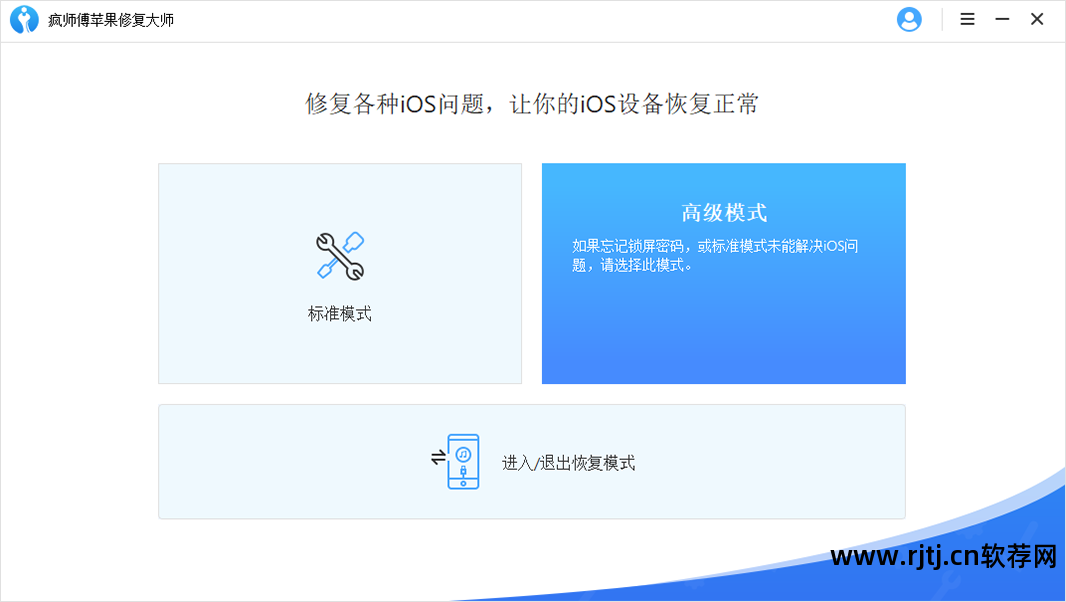The width and height of the screenshot is (1066, 602).
Task: Click the wrench tool icon in 标准模式 card
Action: click(339, 253)
